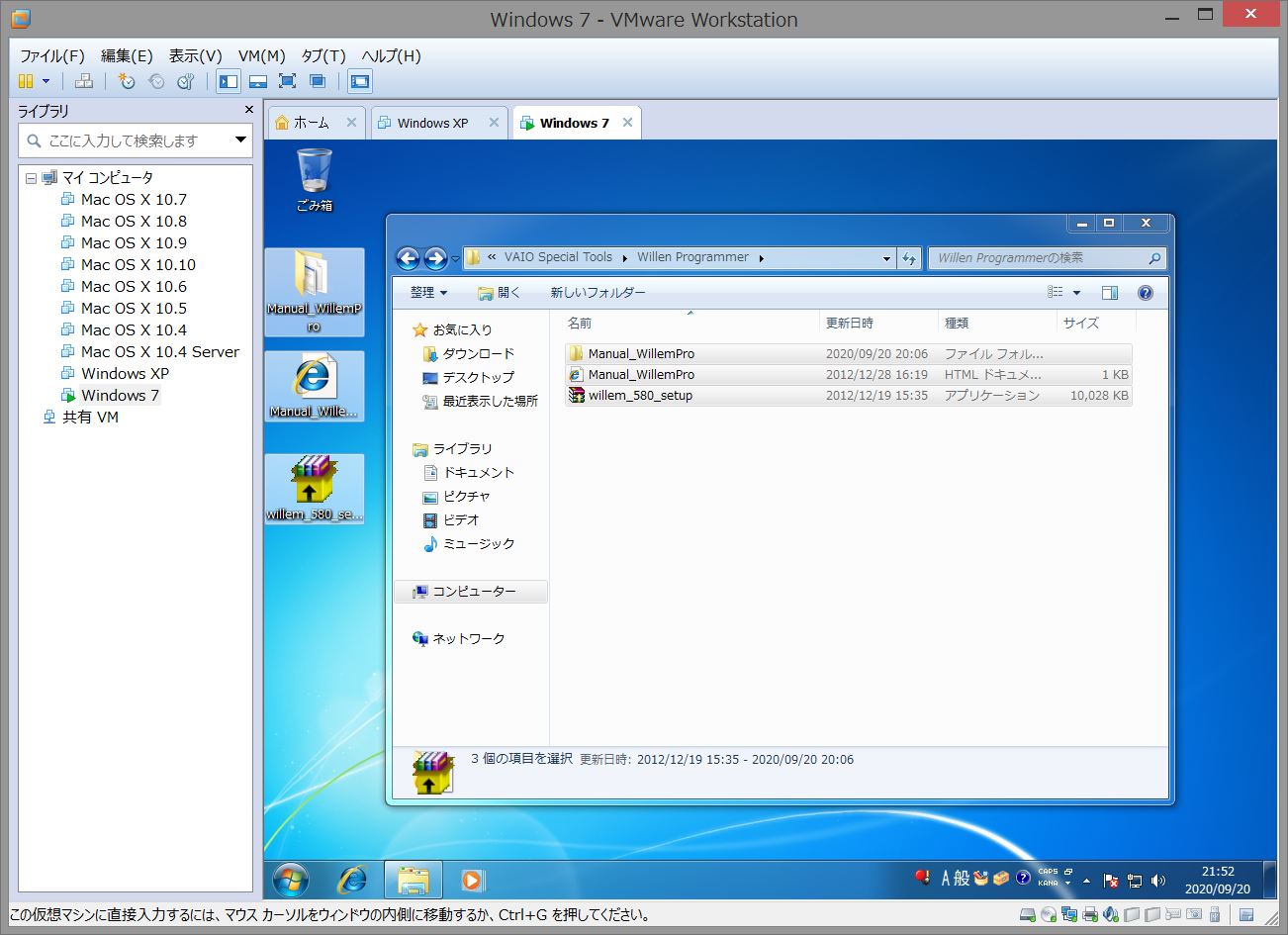Toggle the console view button
Screen dimensions: 1288x935
point(360,81)
